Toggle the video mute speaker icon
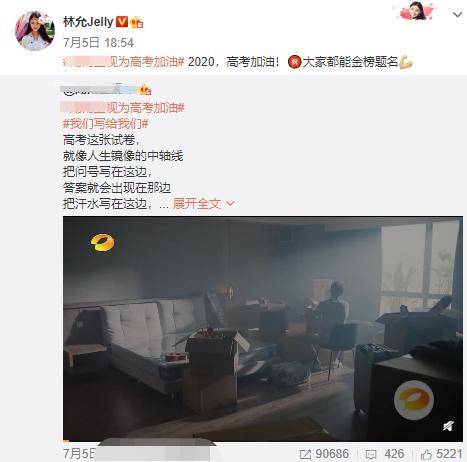Viewport: 467px width, 462px height. tap(448, 426)
